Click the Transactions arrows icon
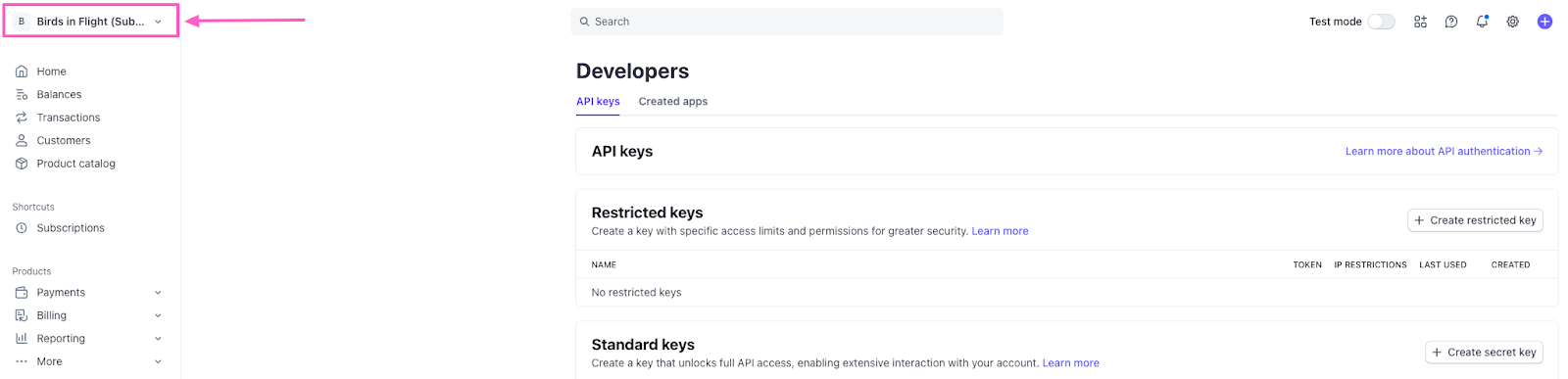The height and width of the screenshot is (379, 1568). point(22,118)
